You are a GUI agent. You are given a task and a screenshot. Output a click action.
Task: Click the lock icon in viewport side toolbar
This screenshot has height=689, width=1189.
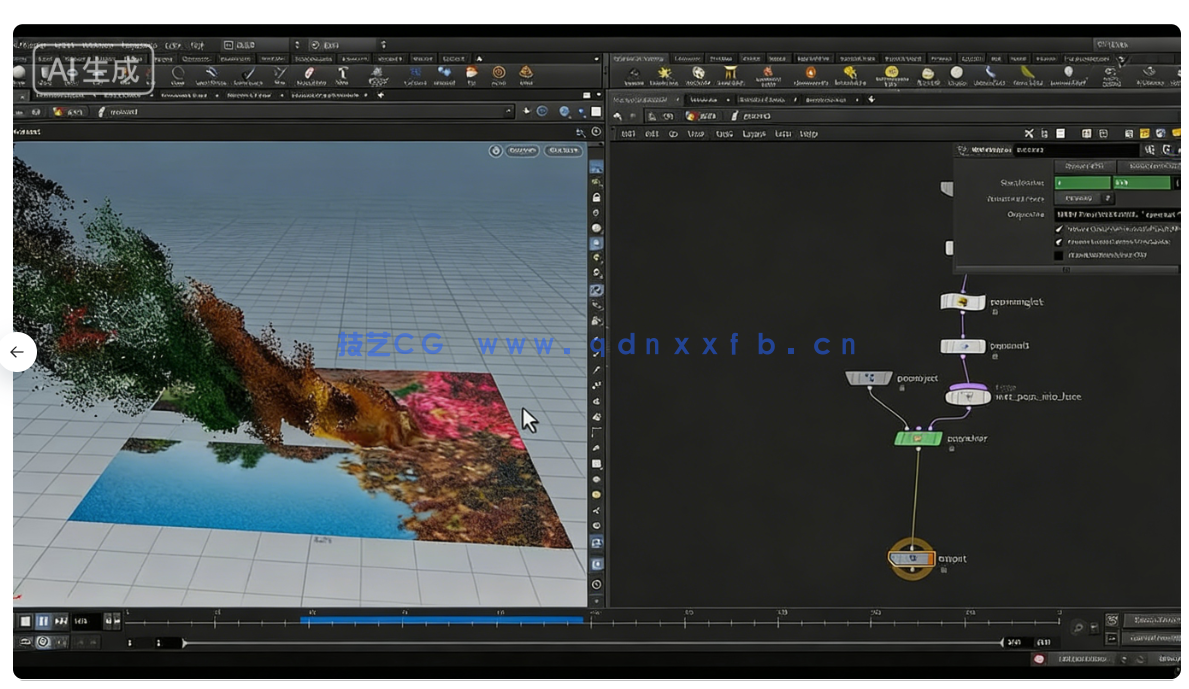point(596,197)
